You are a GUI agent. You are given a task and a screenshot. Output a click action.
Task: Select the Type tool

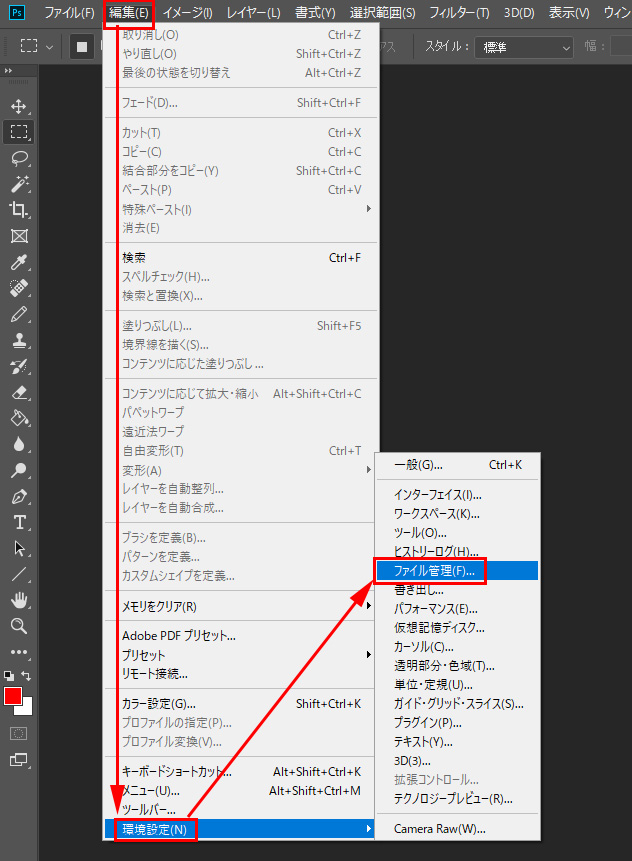tap(19, 522)
